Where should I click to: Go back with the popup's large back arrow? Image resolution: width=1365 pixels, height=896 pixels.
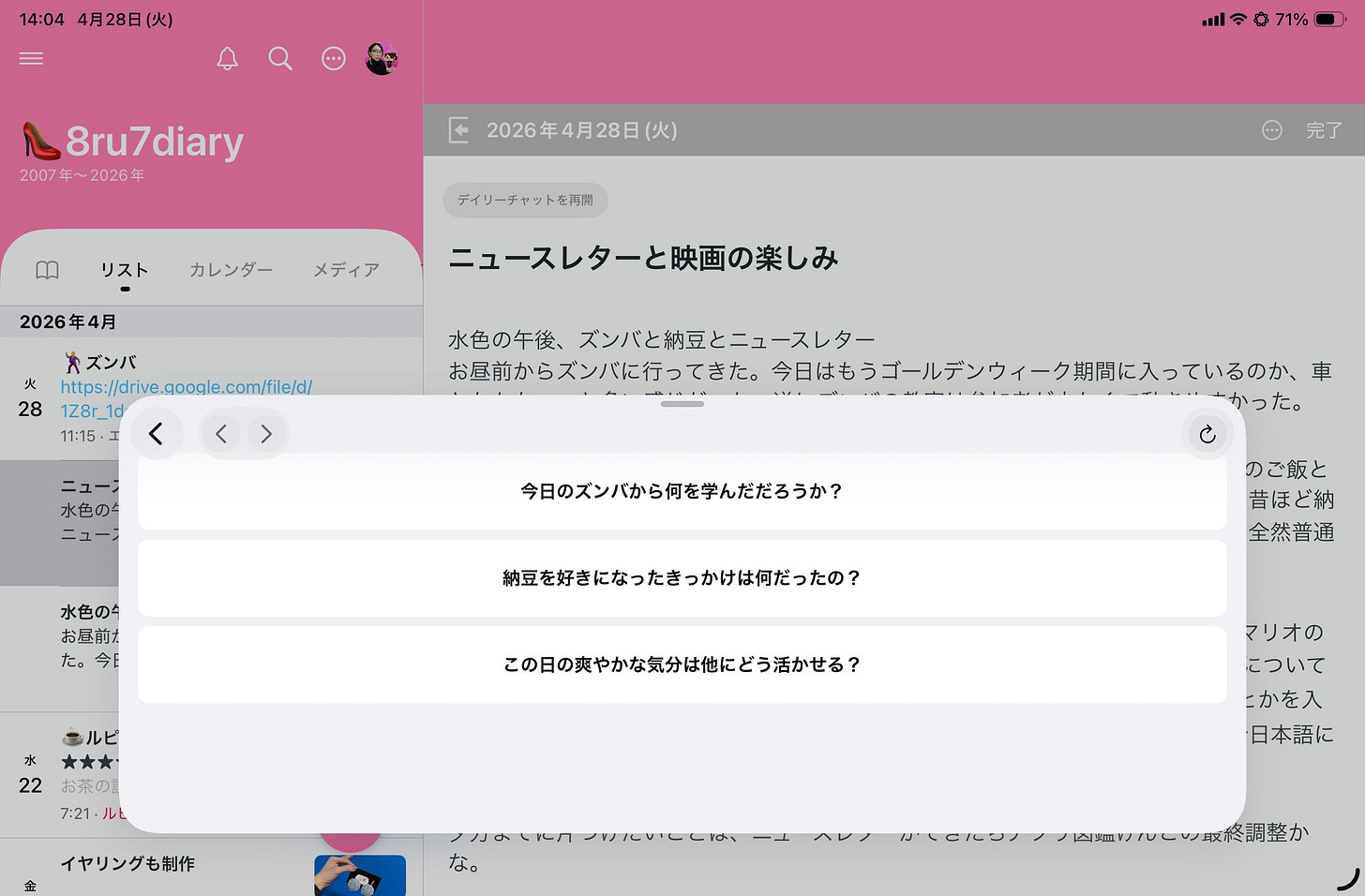click(156, 434)
